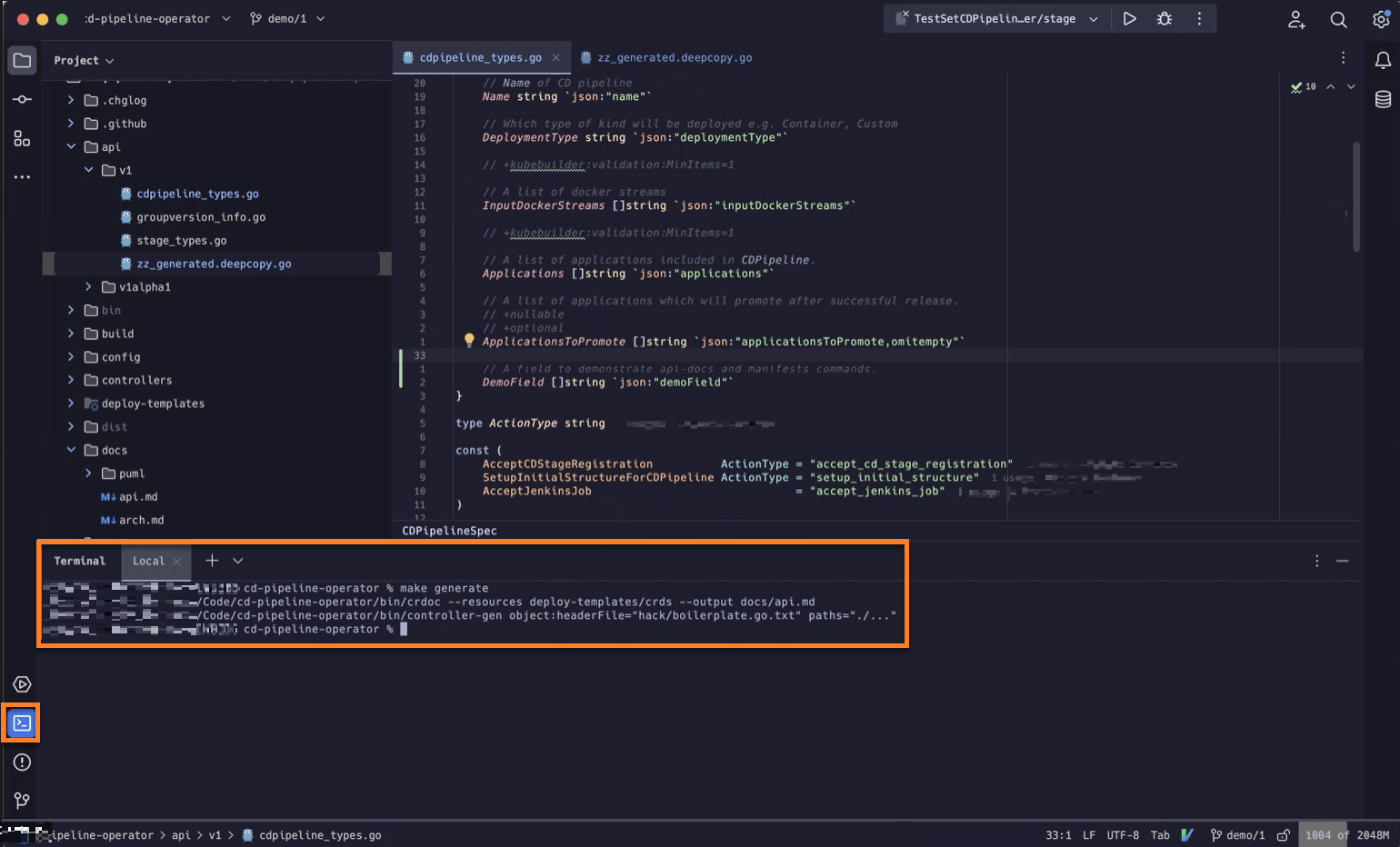Screen dimensions: 1400x847
Task: Click the Commit tool window icon
Action: click(21, 100)
